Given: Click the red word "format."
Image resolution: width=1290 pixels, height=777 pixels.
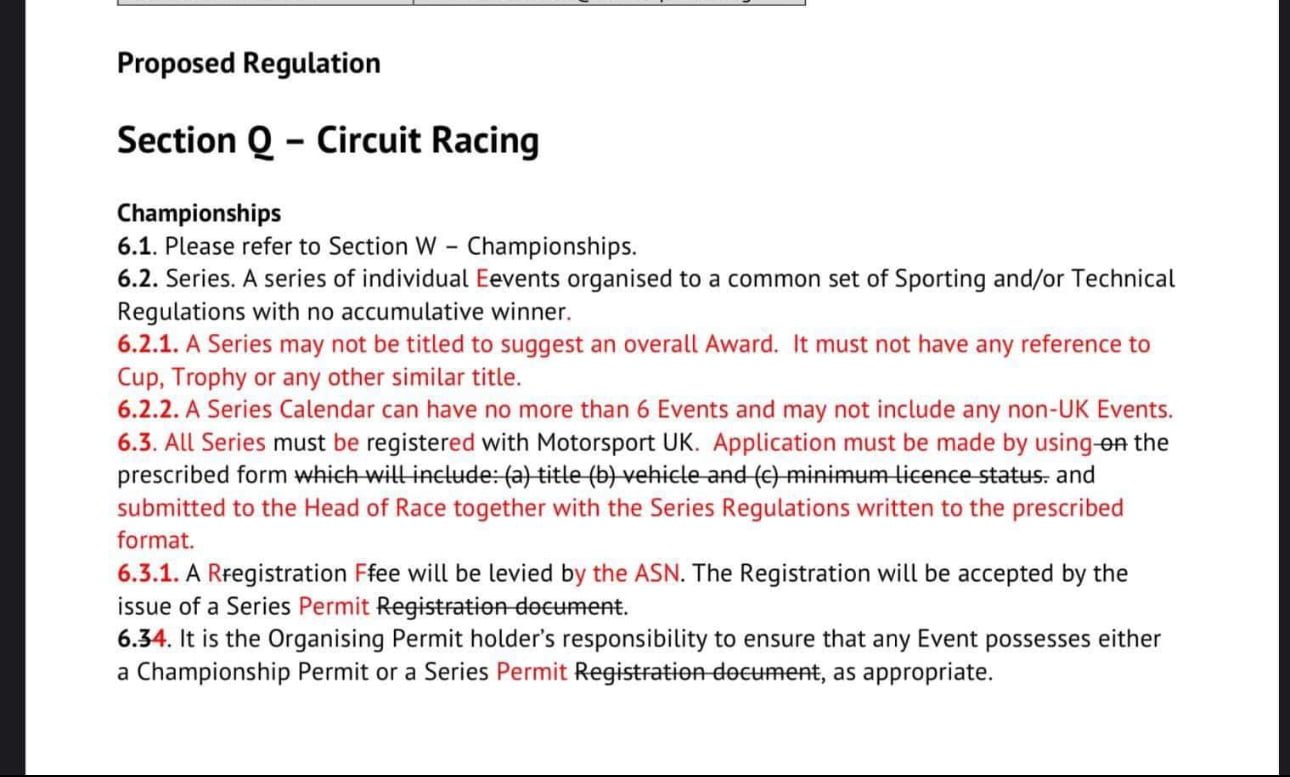Looking at the screenshot, I should pyautogui.click(x=155, y=540).
